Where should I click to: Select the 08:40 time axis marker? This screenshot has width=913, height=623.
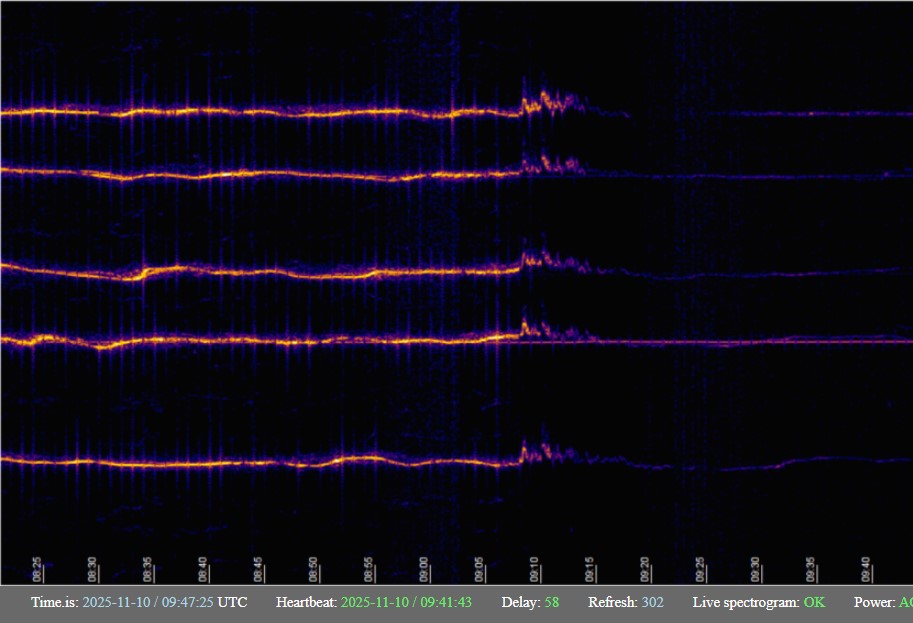point(203,570)
